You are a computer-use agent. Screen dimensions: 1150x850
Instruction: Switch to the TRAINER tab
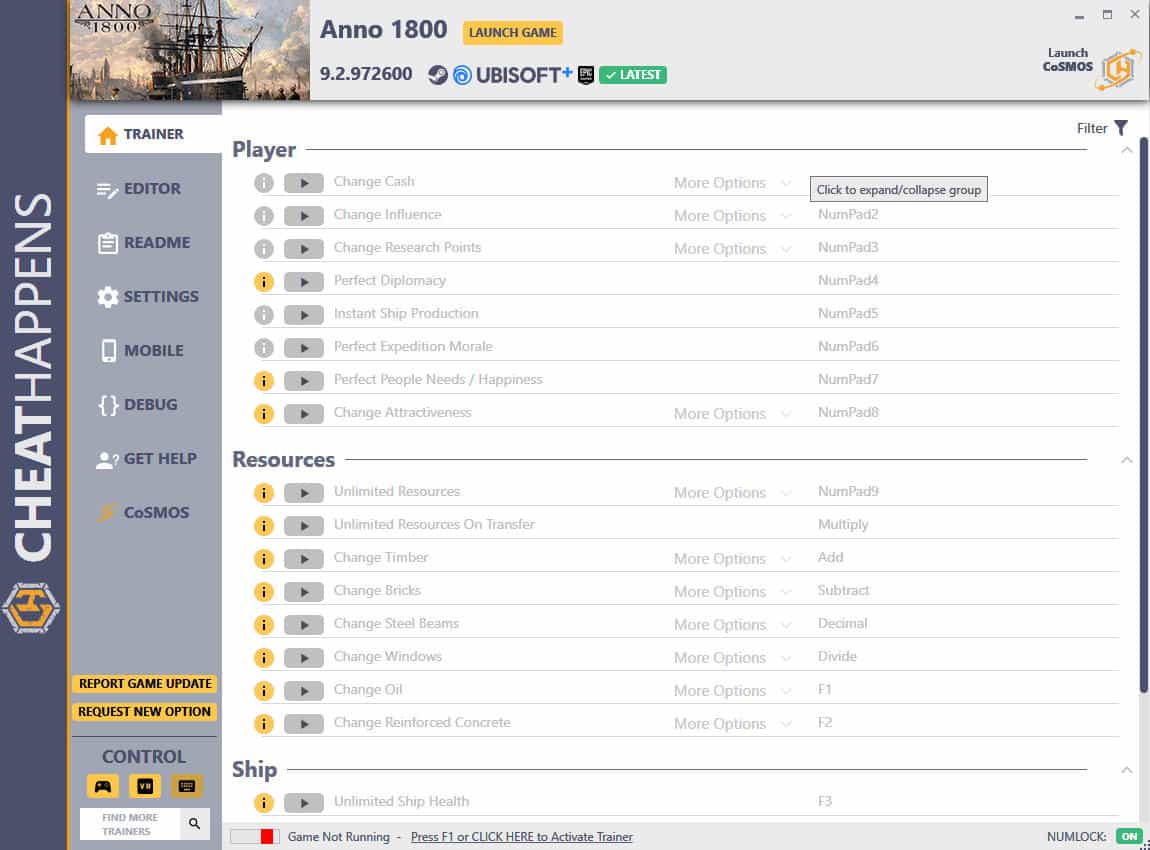[x=153, y=134]
